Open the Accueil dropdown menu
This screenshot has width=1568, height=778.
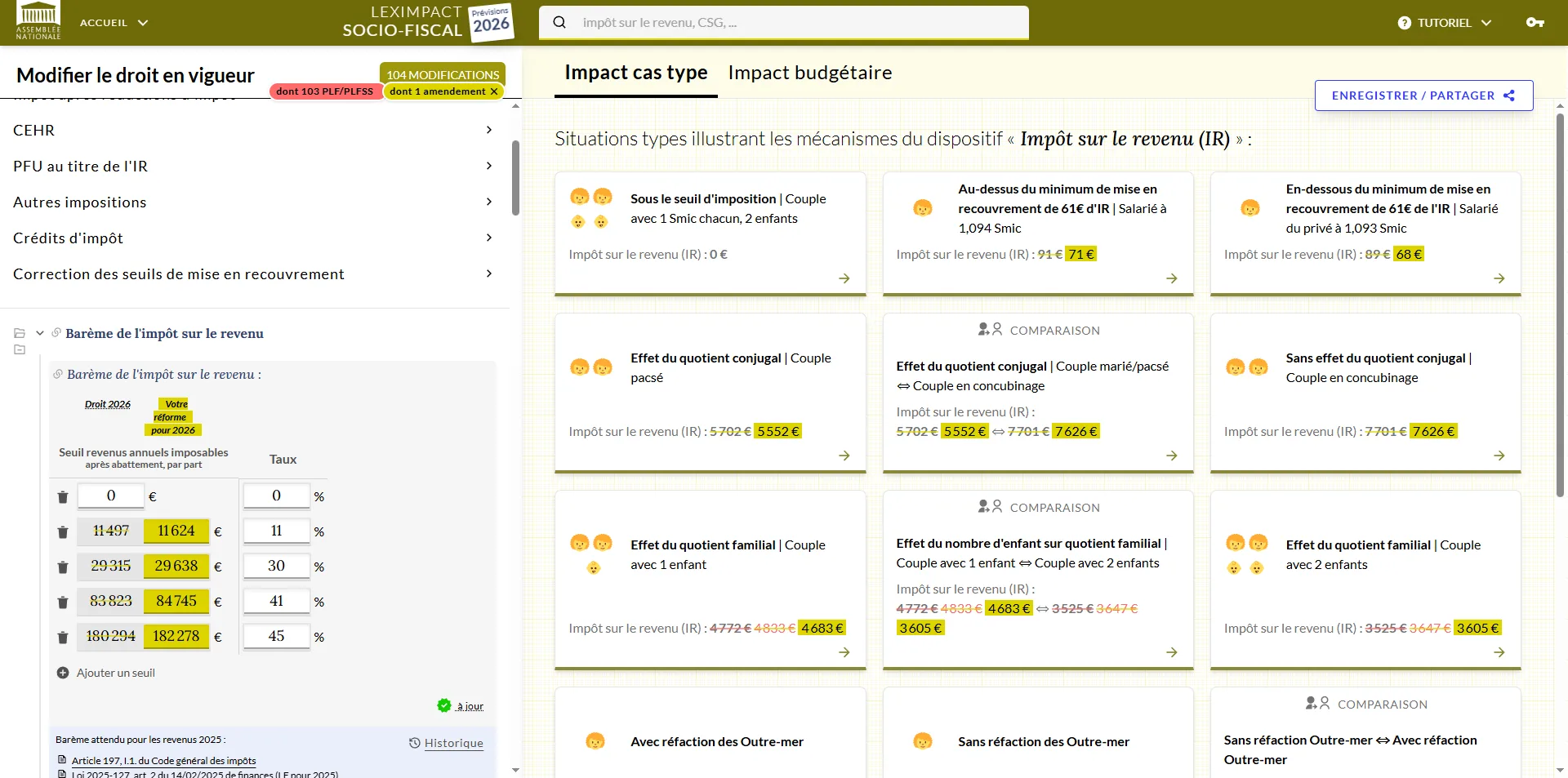point(114,23)
